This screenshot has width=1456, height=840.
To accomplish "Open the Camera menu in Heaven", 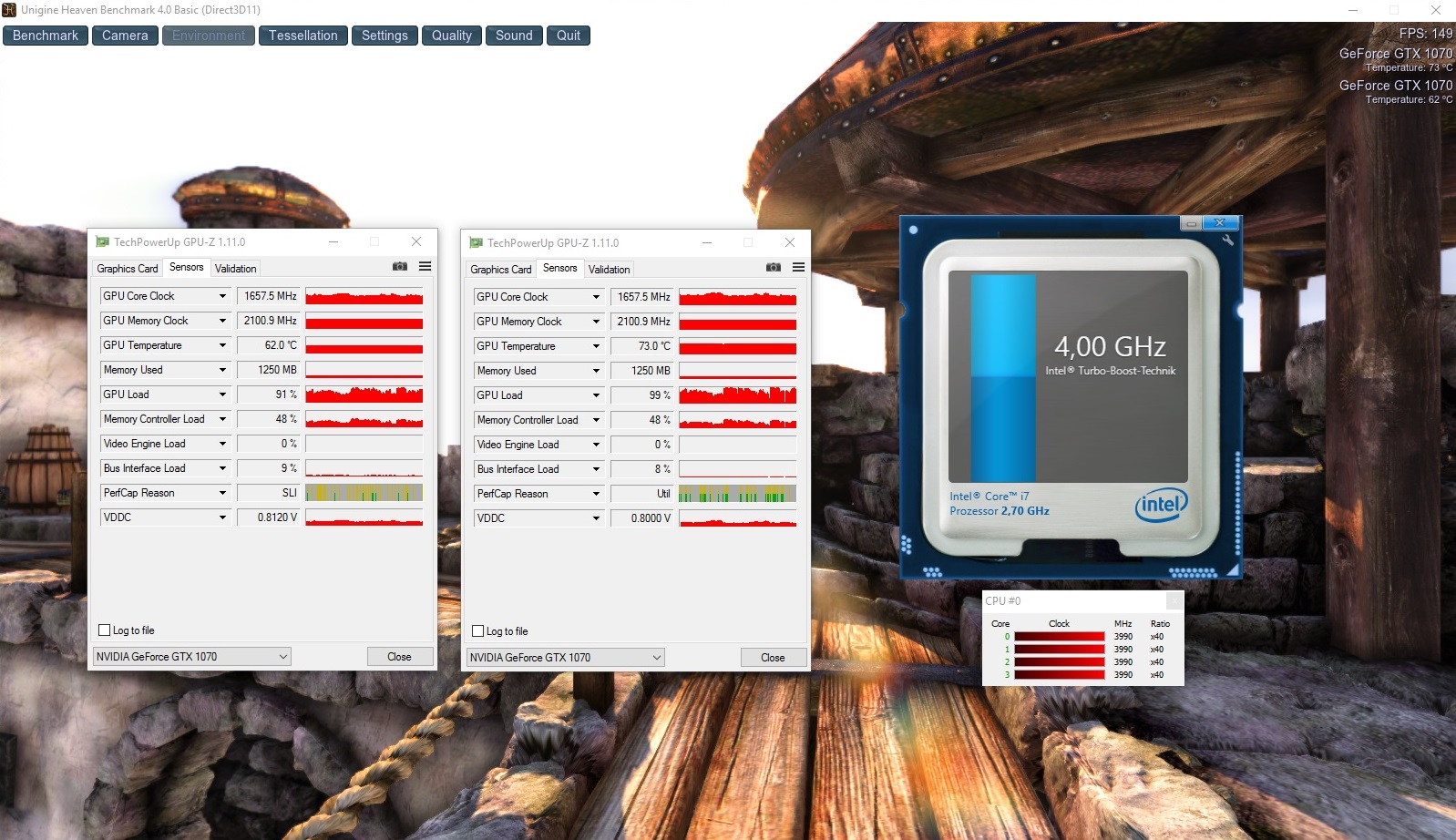I will point(125,36).
